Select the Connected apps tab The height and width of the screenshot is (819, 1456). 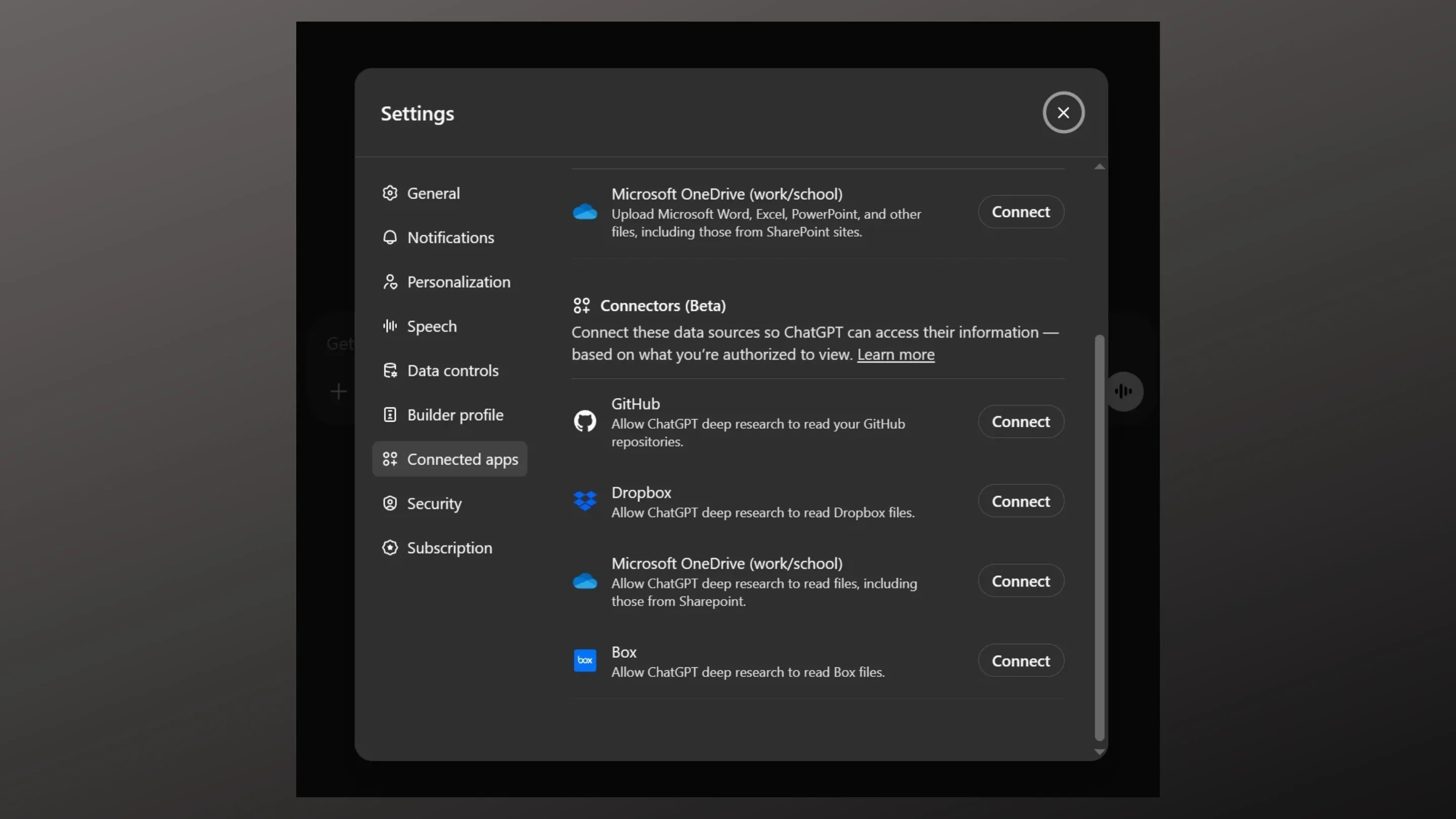click(x=449, y=459)
